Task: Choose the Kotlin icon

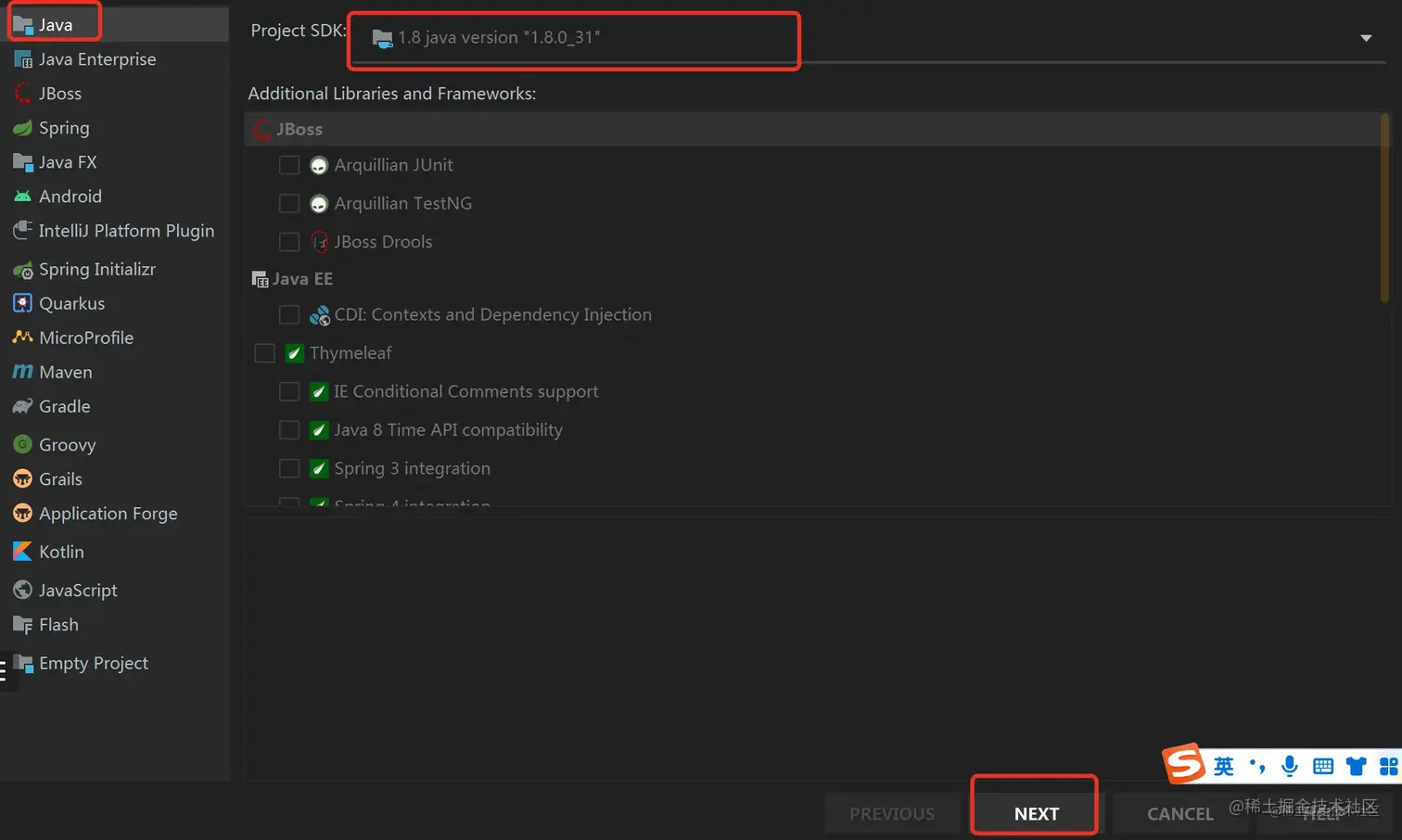Action: pyautogui.click(x=22, y=552)
